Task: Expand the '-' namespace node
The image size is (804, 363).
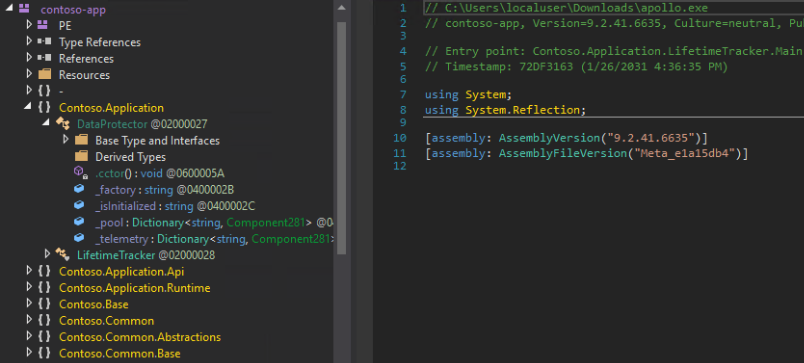Action: coord(29,90)
